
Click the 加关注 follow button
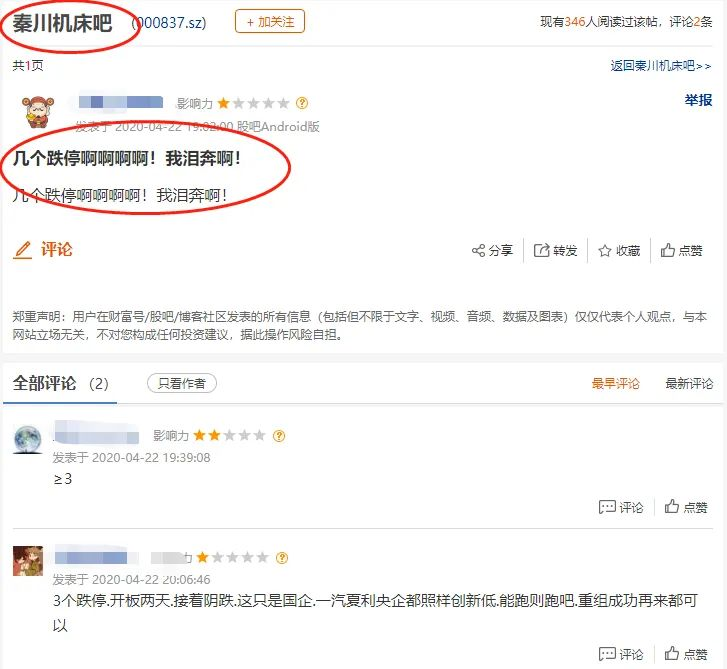pyautogui.click(x=270, y=22)
